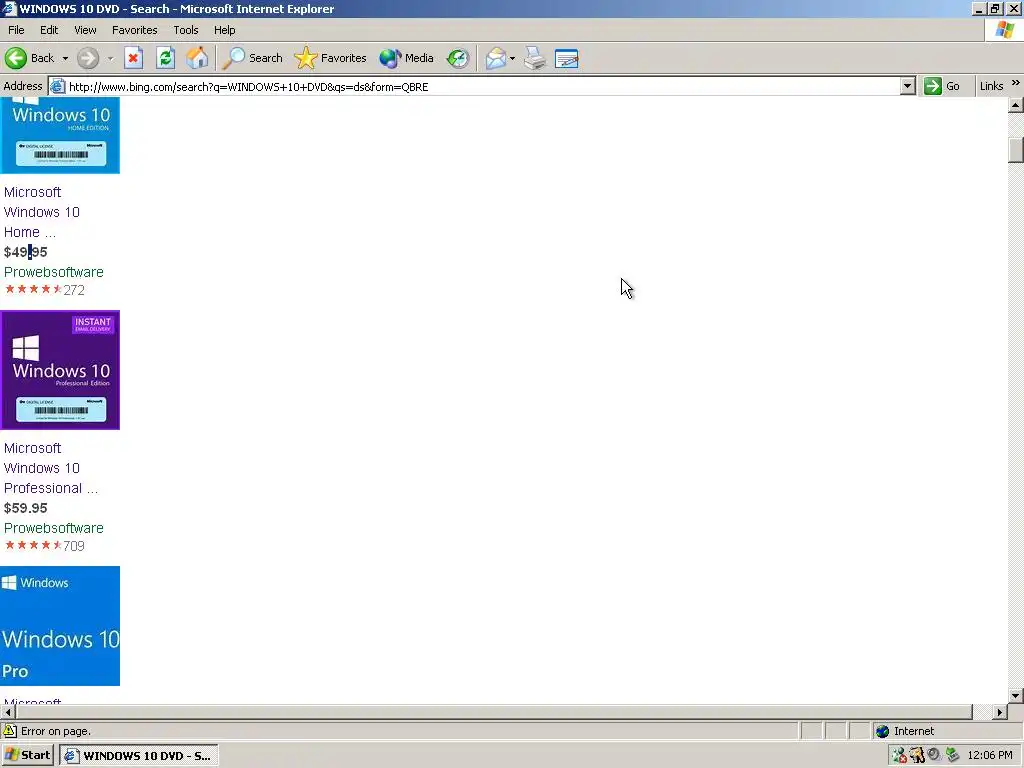Stop page loading with the red X icon
Image resolution: width=1024 pixels, height=768 pixels.
tap(133, 58)
